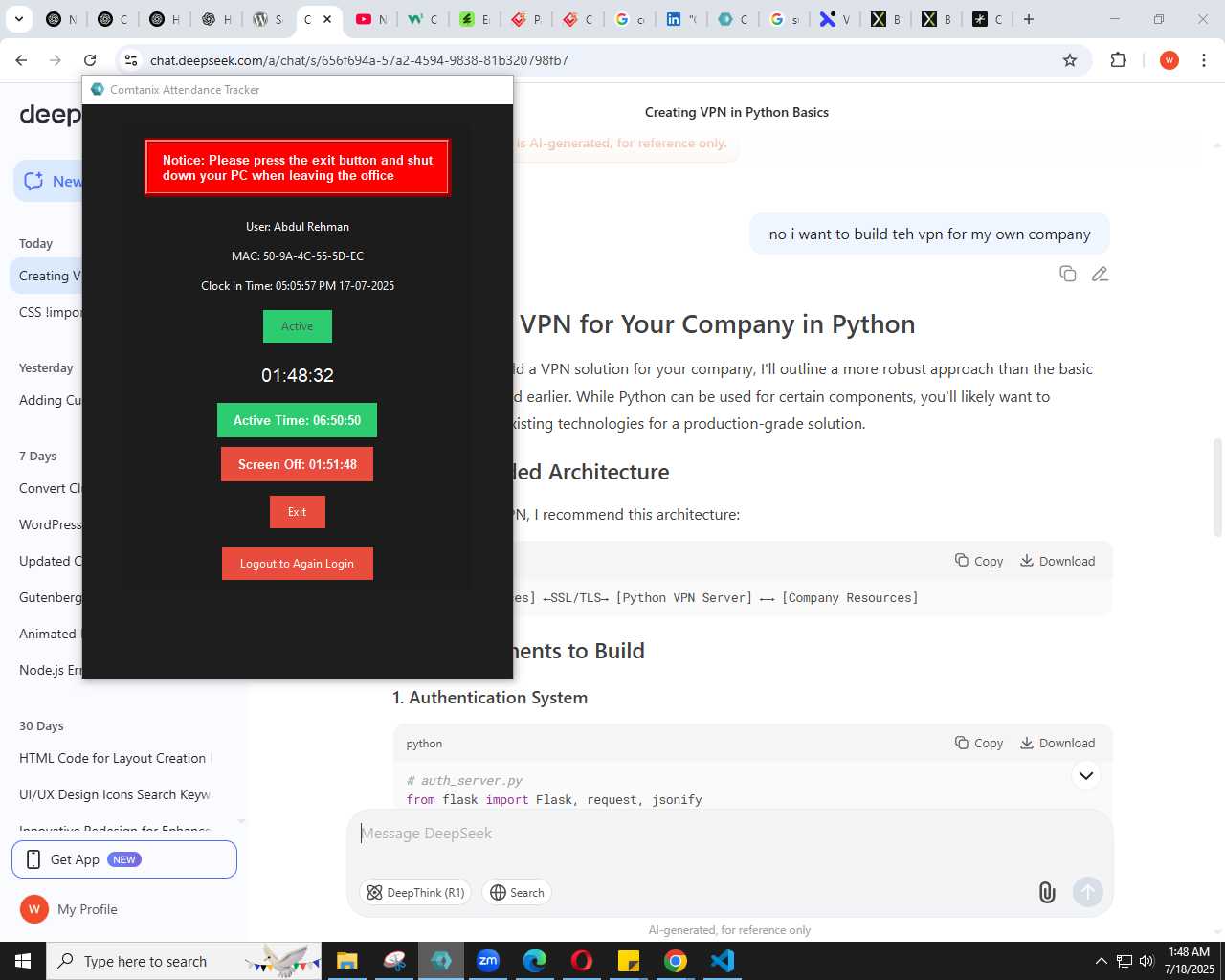Switch to the last tab before plus

coord(988,19)
